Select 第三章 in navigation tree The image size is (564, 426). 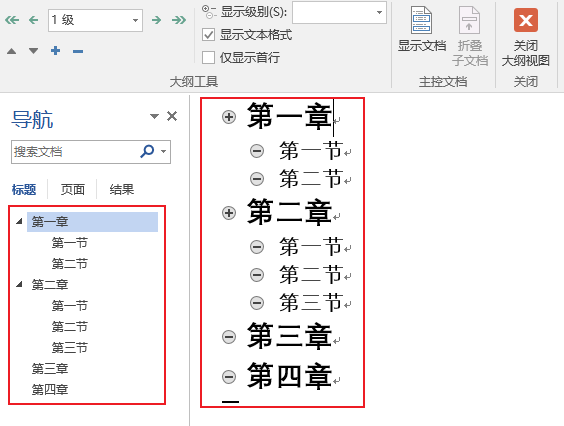click(50, 368)
